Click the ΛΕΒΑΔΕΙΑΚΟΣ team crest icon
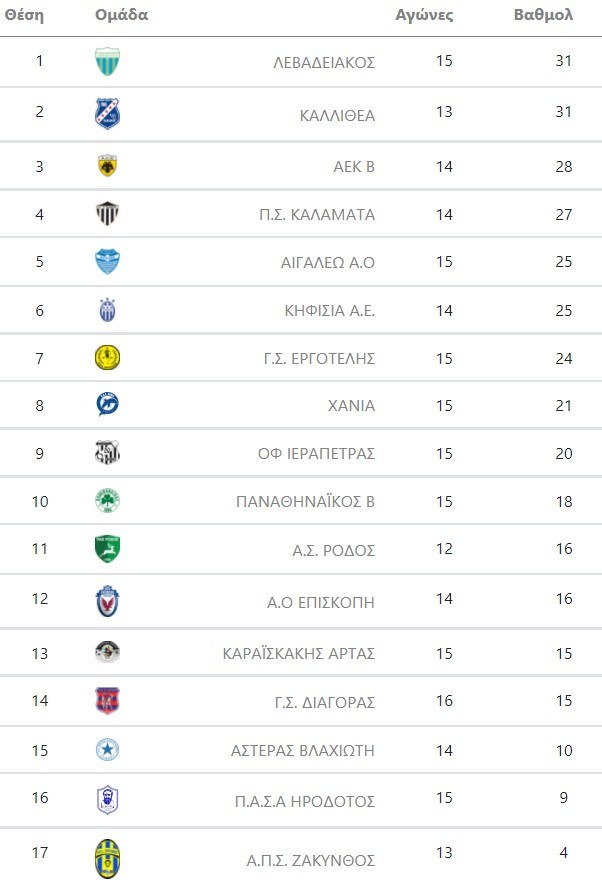The height and width of the screenshot is (889, 602). tap(107, 63)
